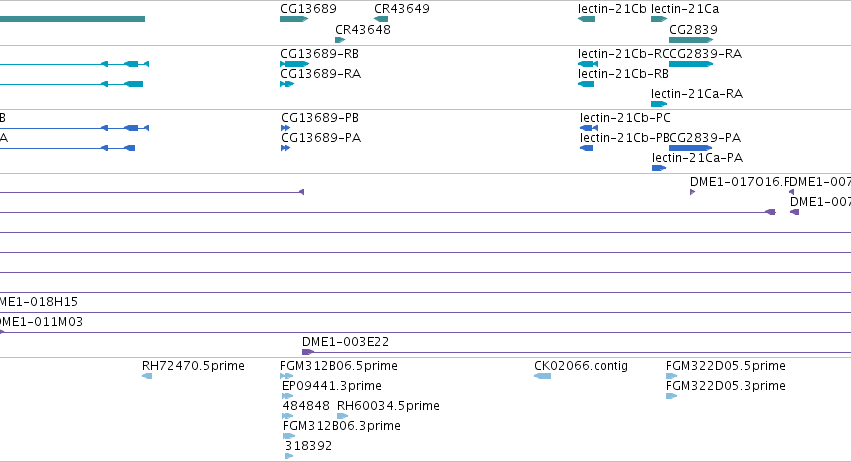This screenshot has width=851, height=462.
Task: Click the CK02066.contig light-blue arrow glyph
Action: tap(543, 376)
